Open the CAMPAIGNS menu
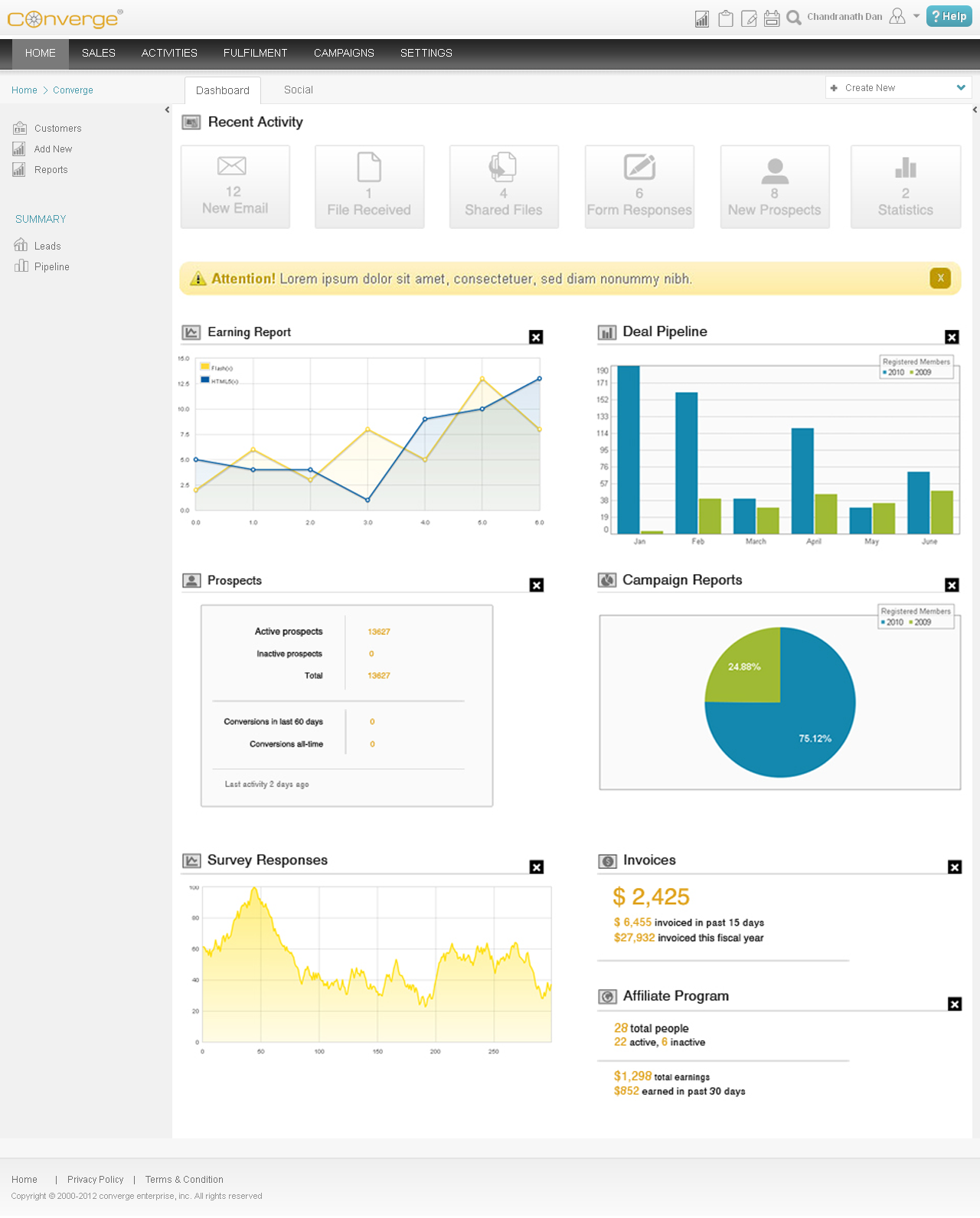Image resolution: width=980 pixels, height=1218 pixels. (344, 53)
